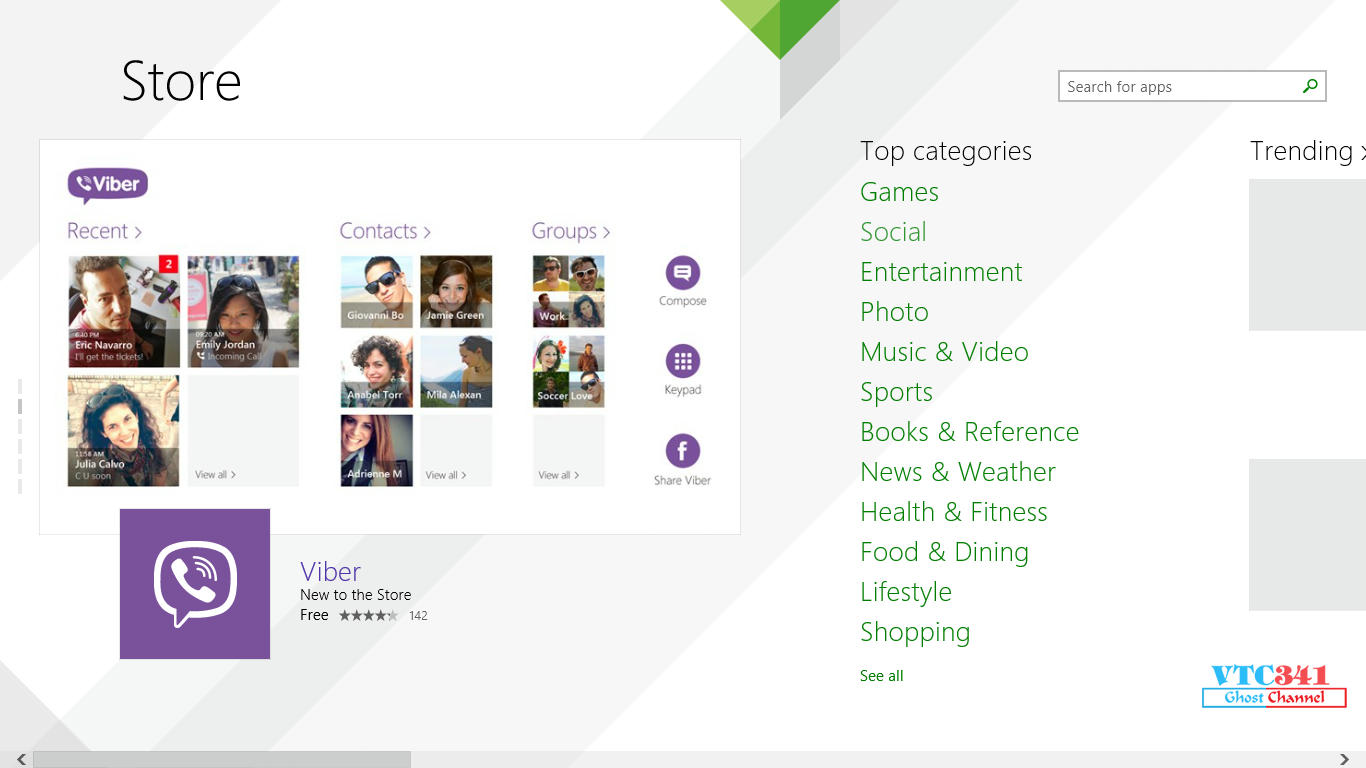Click the Compose icon in Viber preview
The height and width of the screenshot is (768, 1366).
(683, 273)
